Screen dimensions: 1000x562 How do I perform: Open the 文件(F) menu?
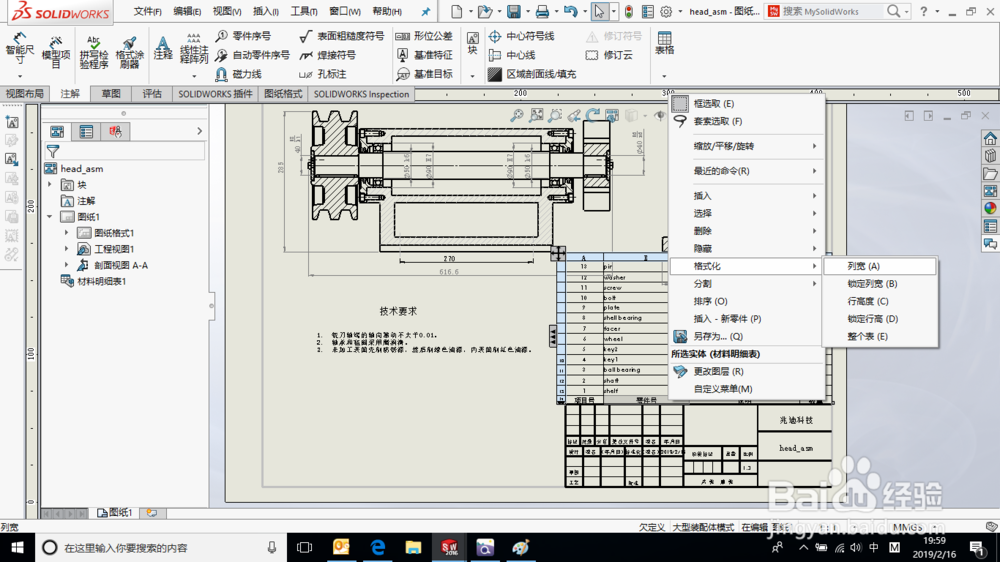[x=147, y=11]
